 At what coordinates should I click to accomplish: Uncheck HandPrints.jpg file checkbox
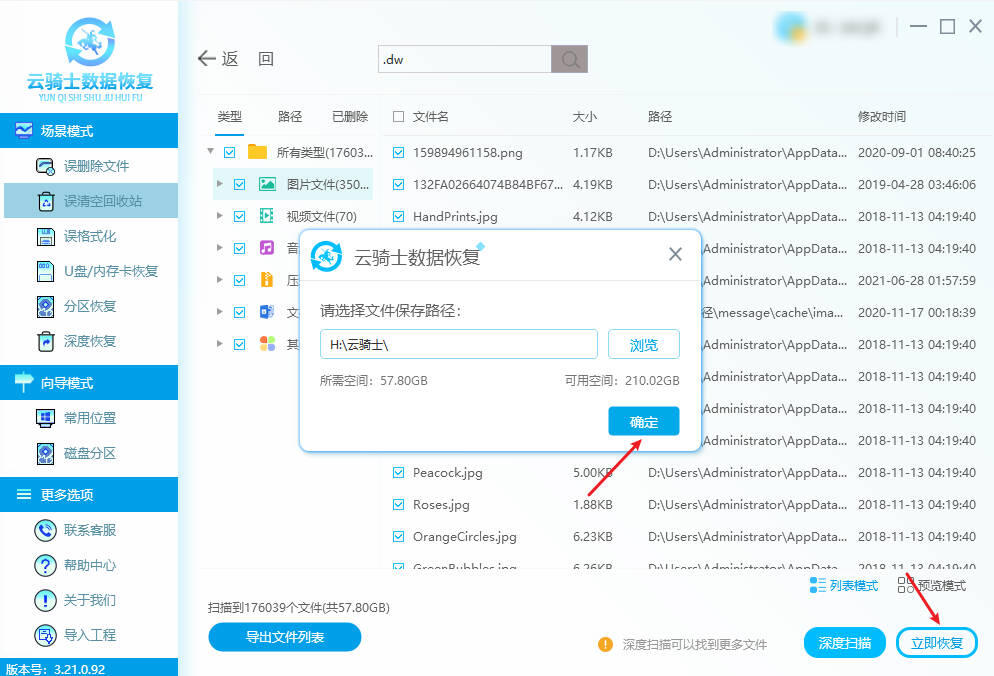pyautogui.click(x=398, y=216)
